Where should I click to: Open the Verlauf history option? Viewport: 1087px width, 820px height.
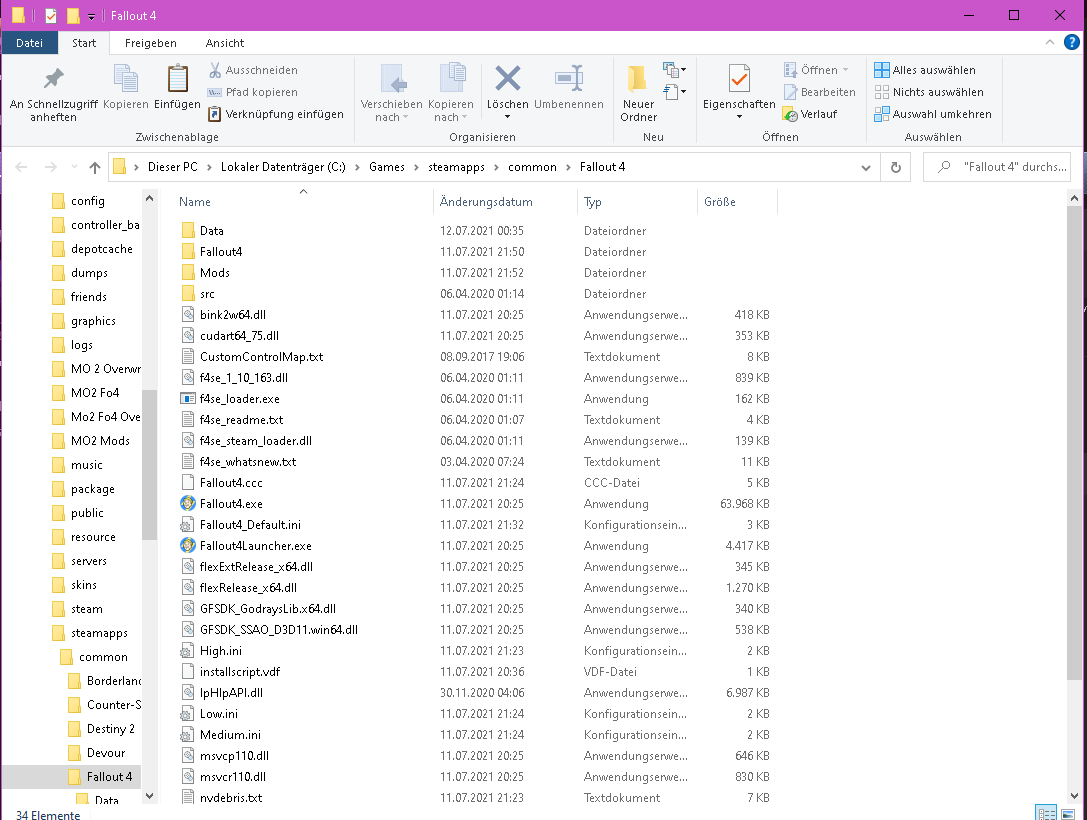pyautogui.click(x=810, y=114)
